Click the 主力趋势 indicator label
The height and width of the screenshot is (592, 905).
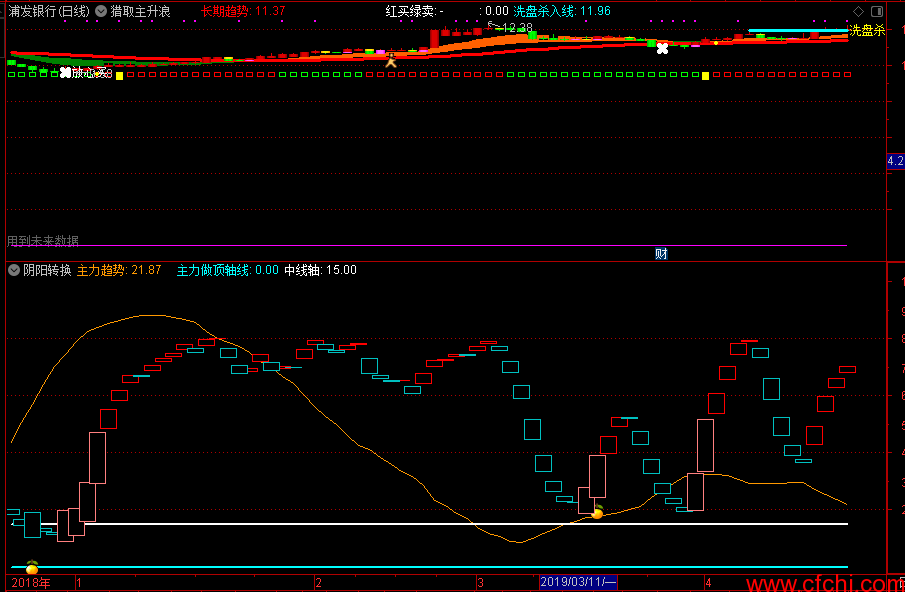[101, 270]
